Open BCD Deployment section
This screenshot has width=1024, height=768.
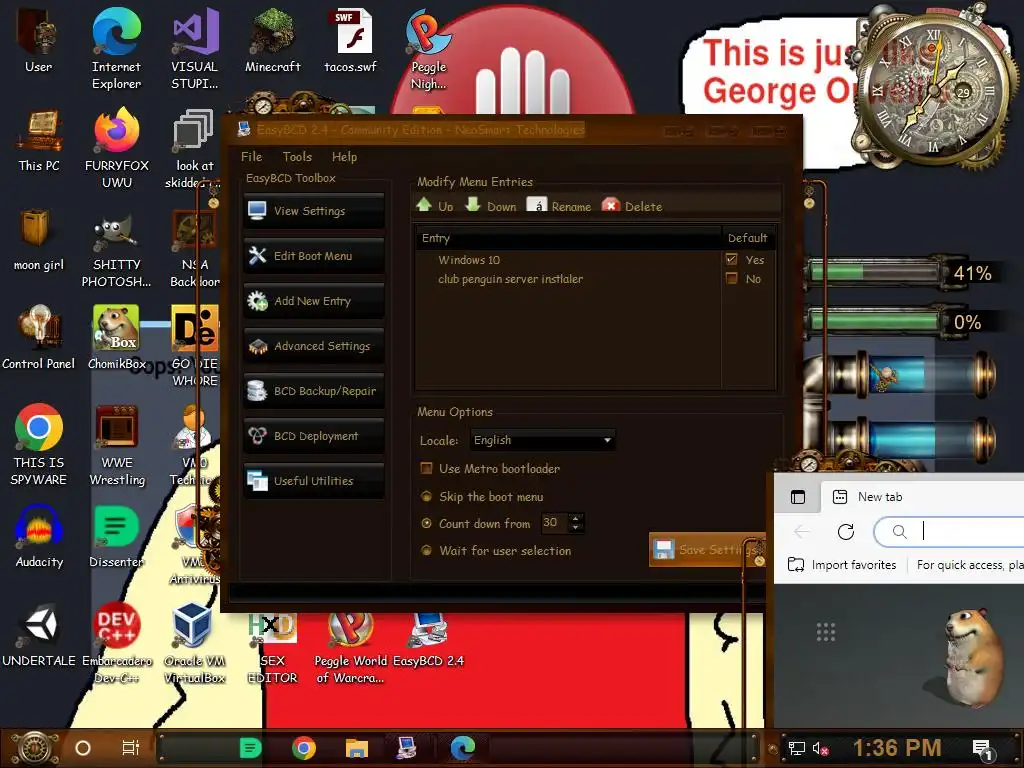click(314, 436)
